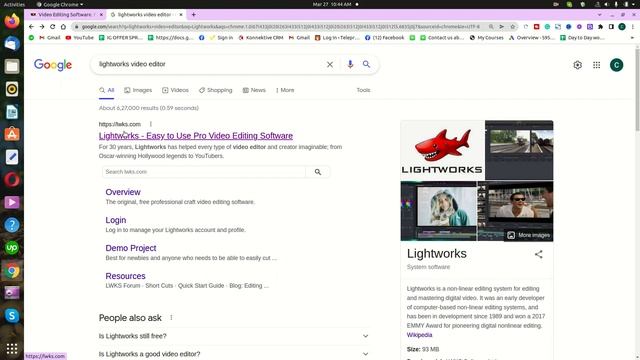
Task: Switch to Shopping results tab
Action: click(215, 90)
